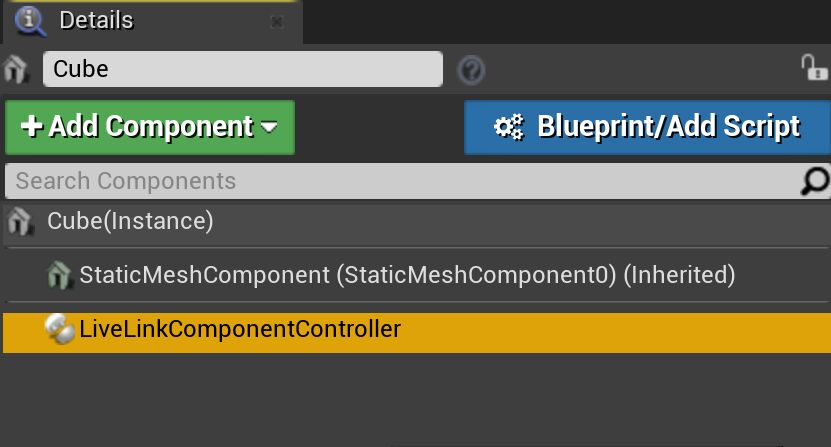
Task: Click the Add Component button label
Action: coord(150,127)
